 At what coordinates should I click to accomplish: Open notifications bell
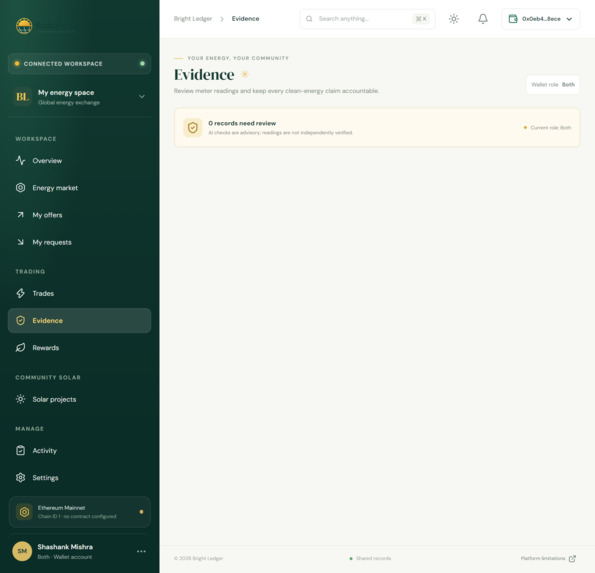tap(483, 19)
